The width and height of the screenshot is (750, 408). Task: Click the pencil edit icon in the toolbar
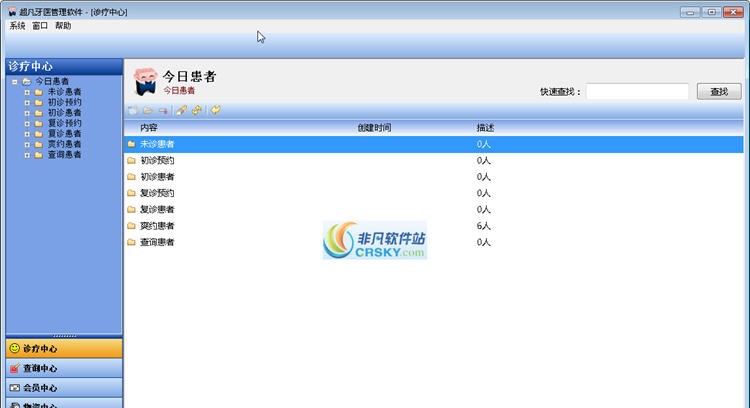point(181,110)
